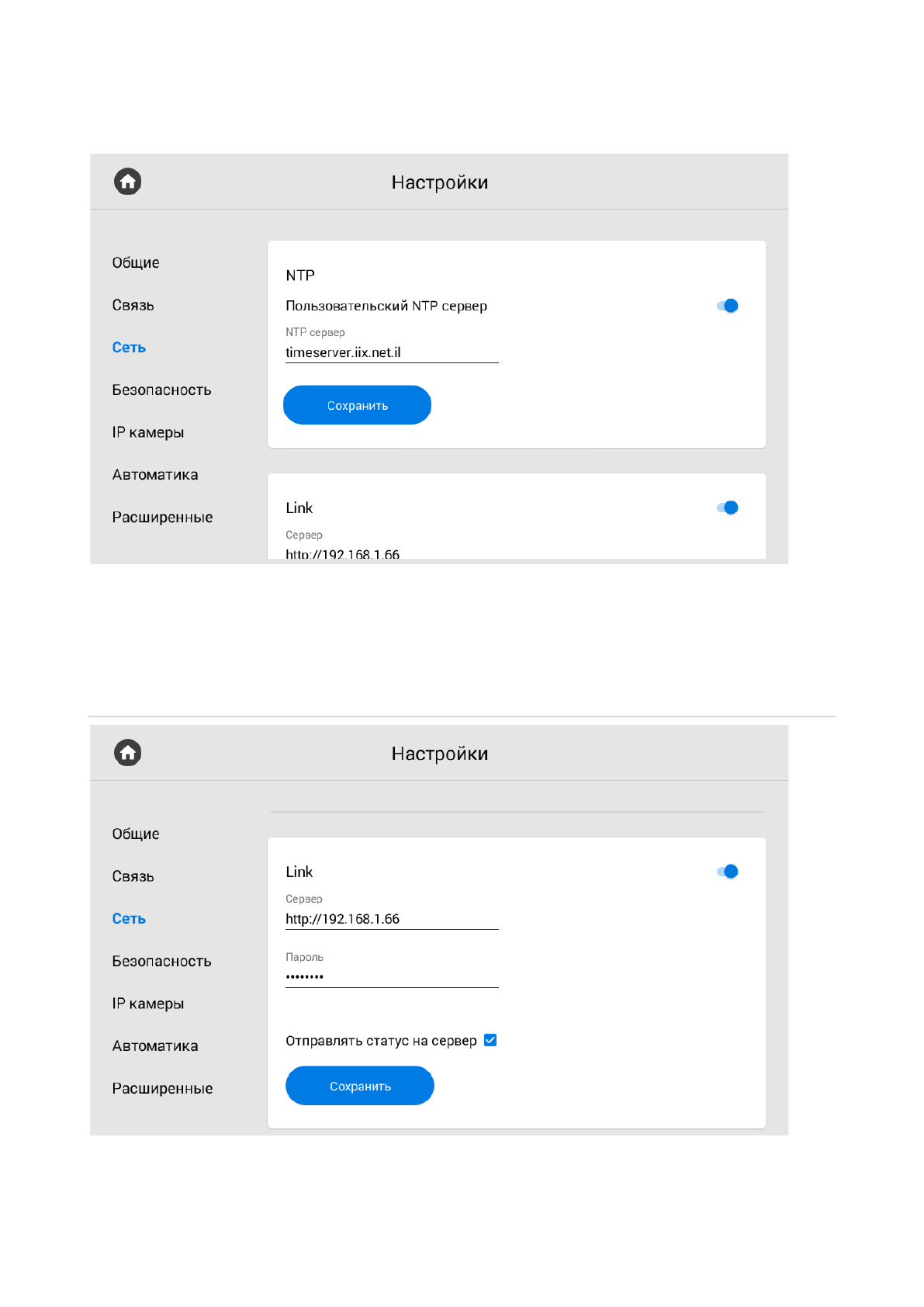This screenshot has height=1307, width=924.
Task: Open Автоматика in the second screenshot's sidebar
Action: coord(155,1046)
